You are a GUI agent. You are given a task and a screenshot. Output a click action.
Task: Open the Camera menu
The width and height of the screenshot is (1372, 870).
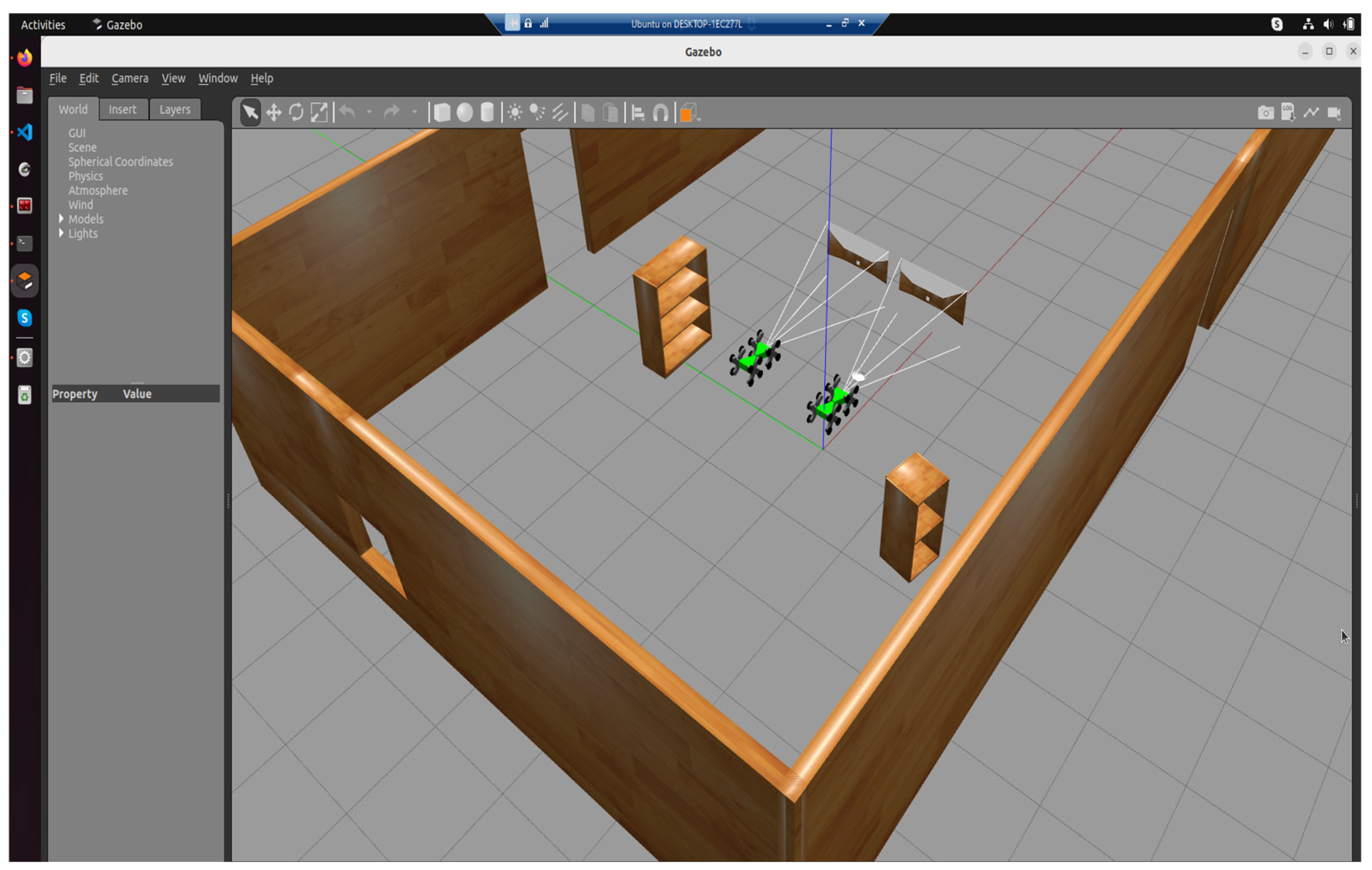tap(130, 78)
